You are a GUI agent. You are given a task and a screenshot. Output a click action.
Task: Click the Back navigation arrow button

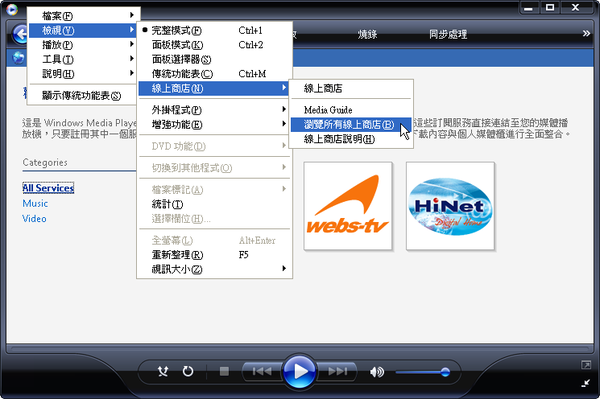coord(20,34)
